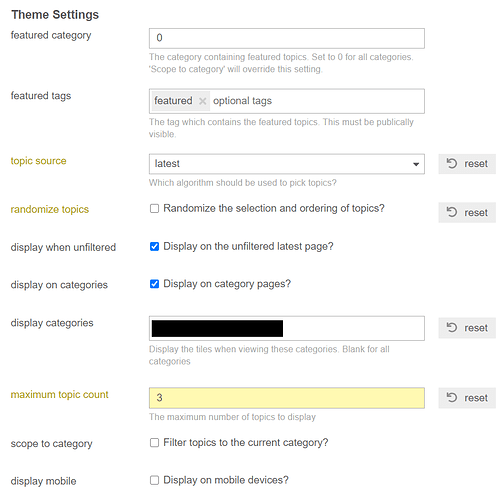Remove the 'featured' tag with its X icon
This screenshot has width=503, height=500.
coord(202,101)
